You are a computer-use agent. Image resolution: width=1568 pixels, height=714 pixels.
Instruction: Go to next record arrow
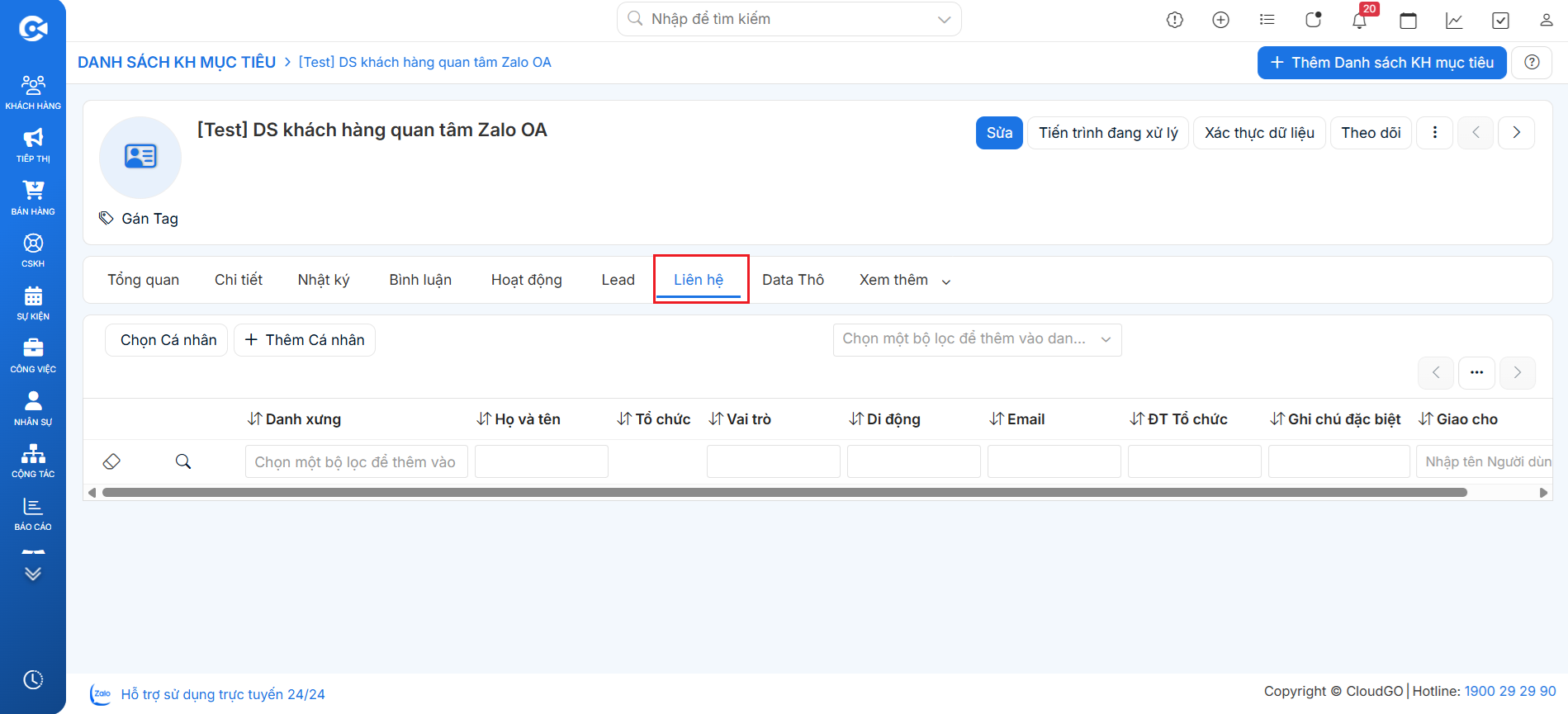[x=1517, y=133]
